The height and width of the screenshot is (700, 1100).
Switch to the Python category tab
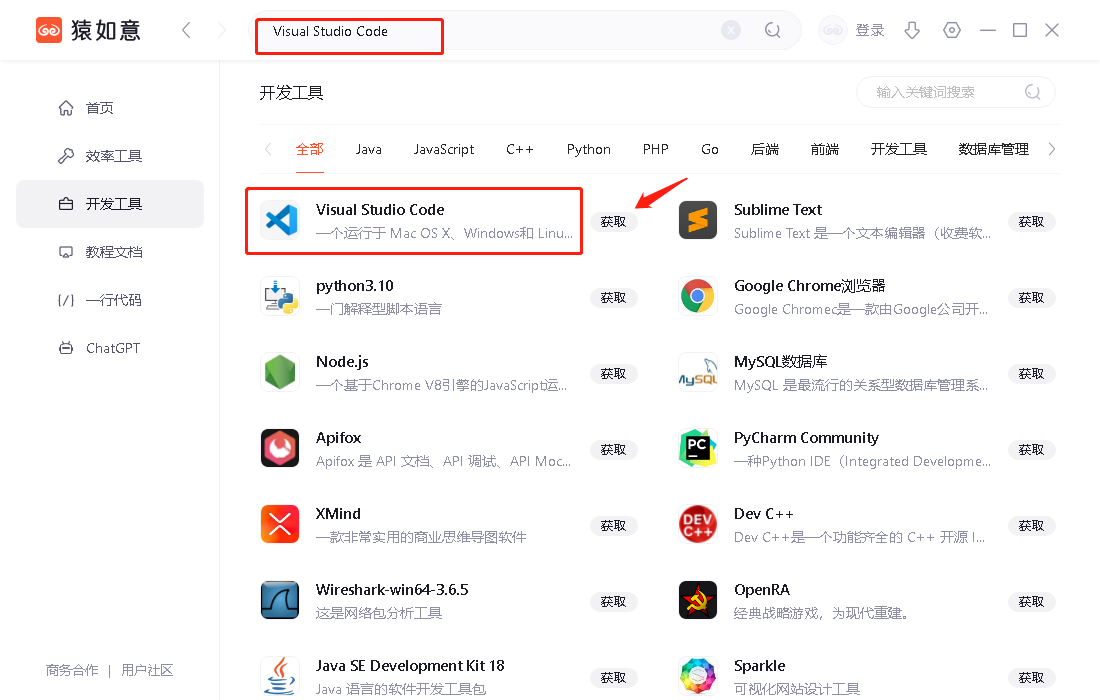point(588,148)
